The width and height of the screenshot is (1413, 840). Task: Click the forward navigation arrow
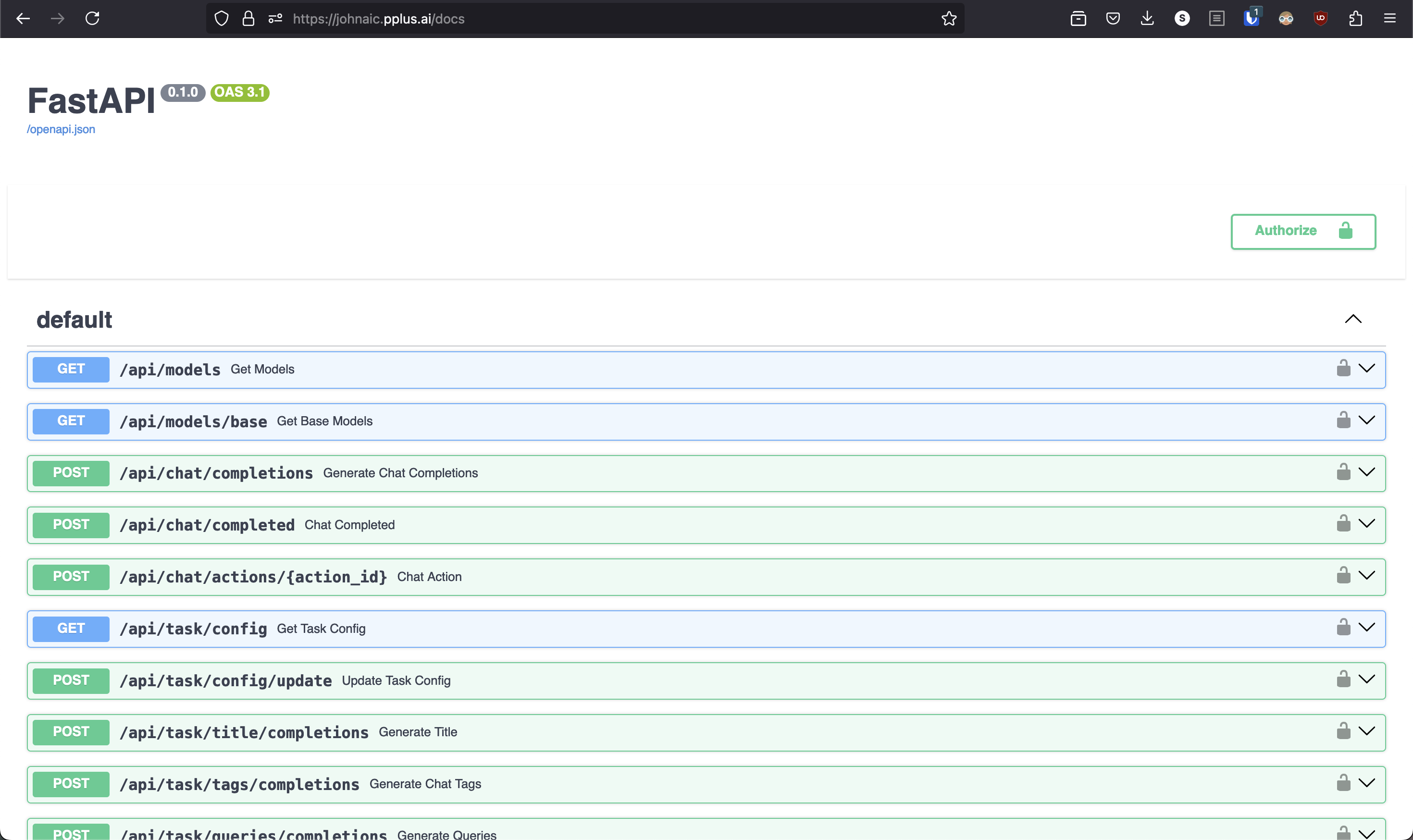click(58, 19)
